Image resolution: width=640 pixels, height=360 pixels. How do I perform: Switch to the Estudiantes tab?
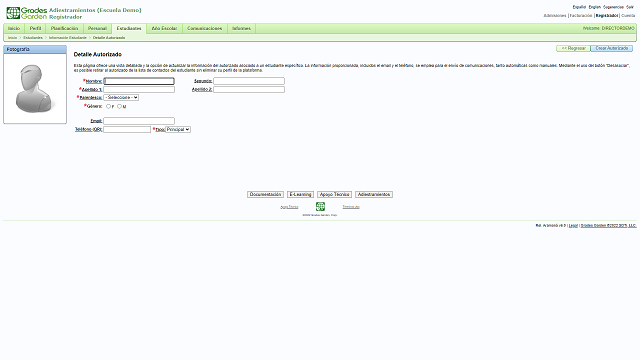click(x=129, y=29)
